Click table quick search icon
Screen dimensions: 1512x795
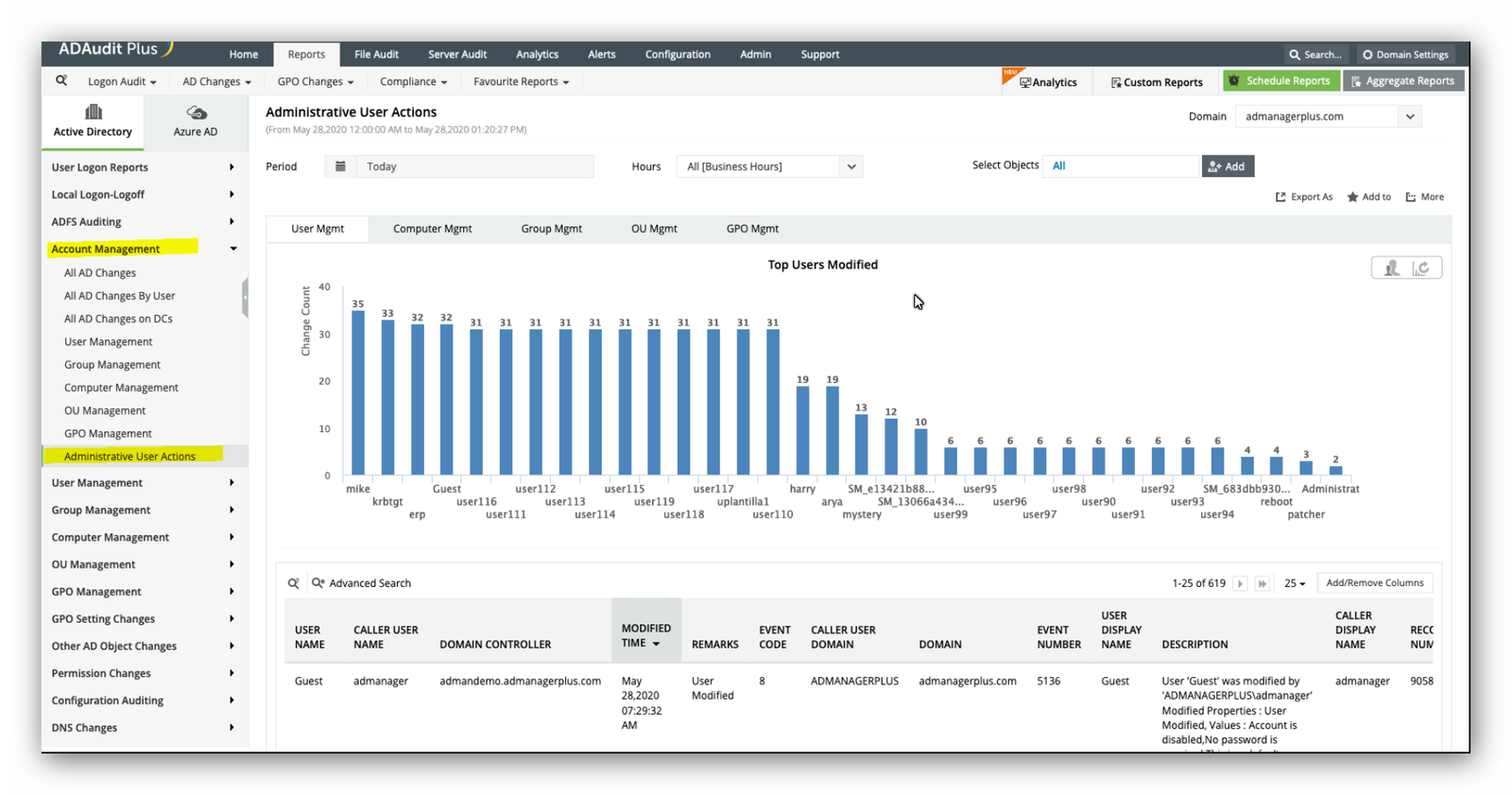coord(294,583)
